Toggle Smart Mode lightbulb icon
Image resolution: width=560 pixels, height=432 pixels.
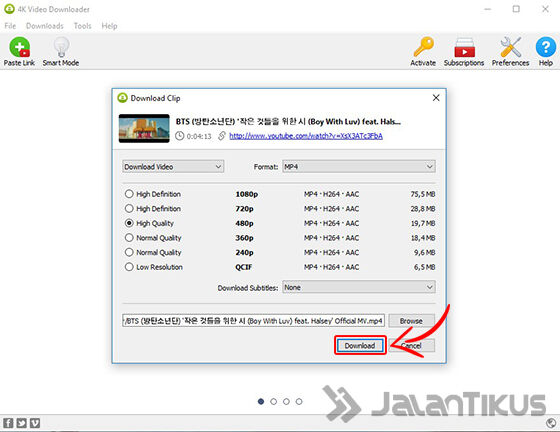coord(61,47)
